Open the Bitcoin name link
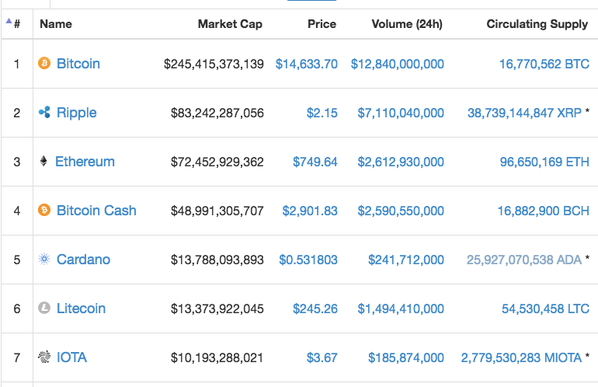The width and height of the screenshot is (598, 387). click(78, 63)
